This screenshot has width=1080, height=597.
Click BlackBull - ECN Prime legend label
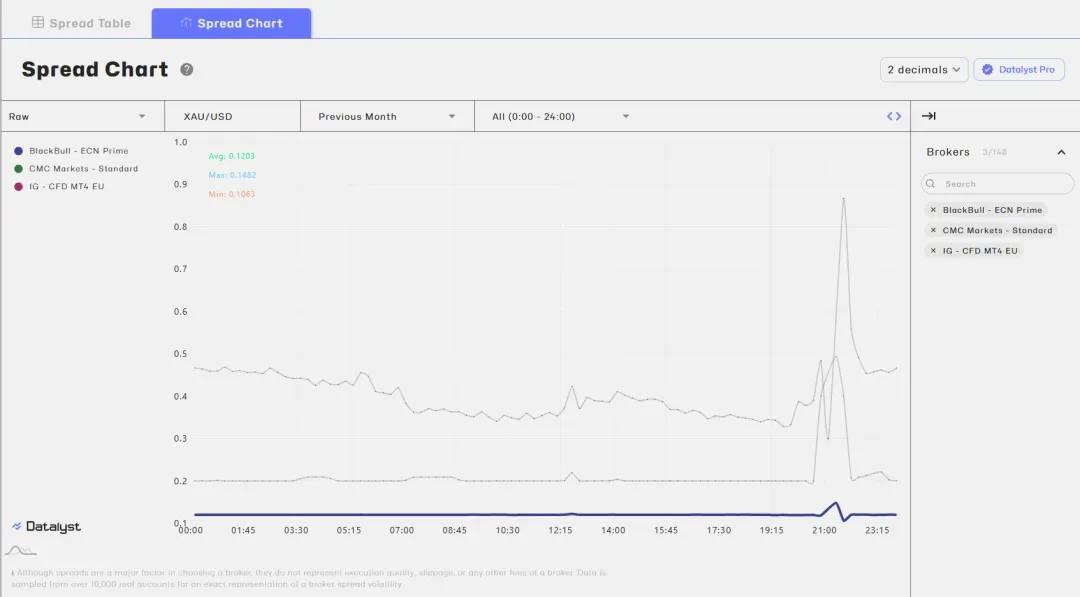click(x=79, y=151)
